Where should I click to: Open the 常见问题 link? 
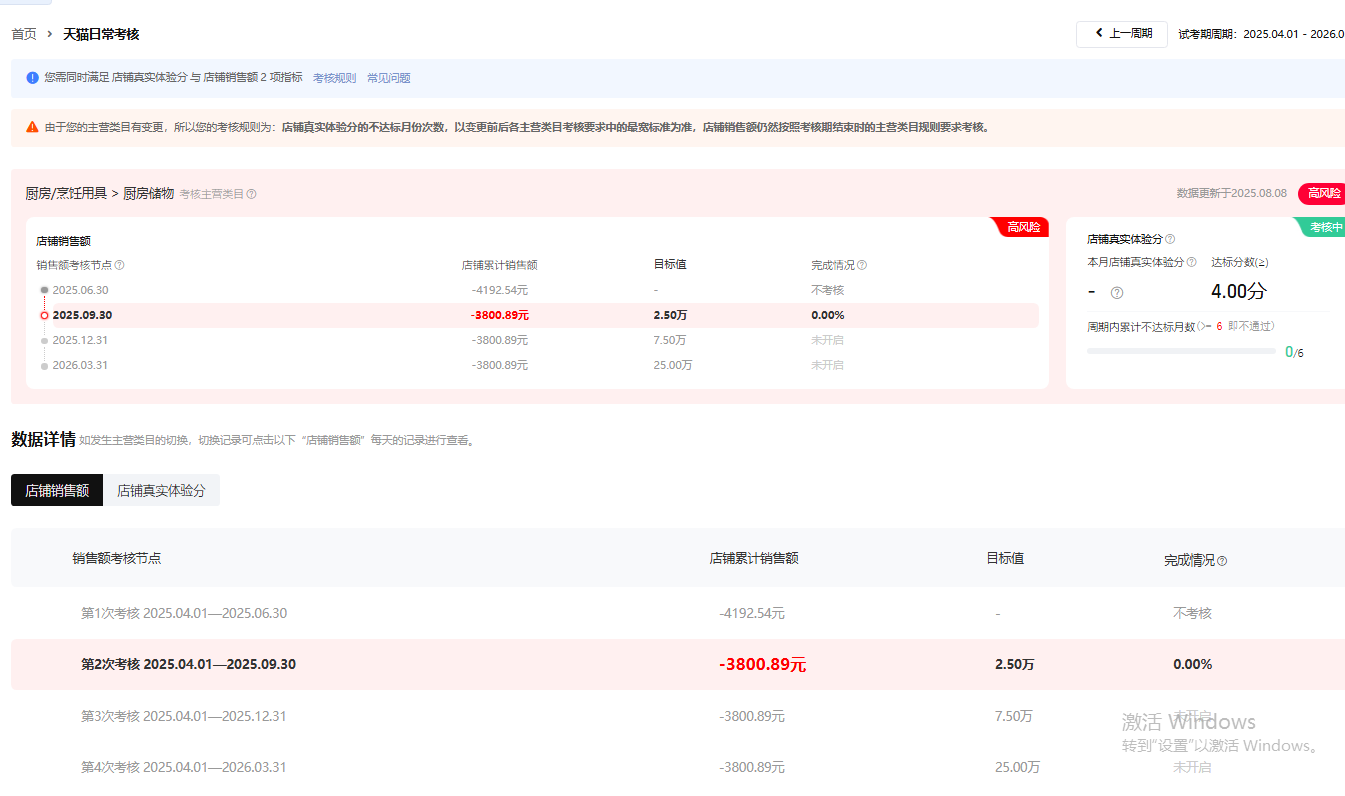[x=388, y=78]
